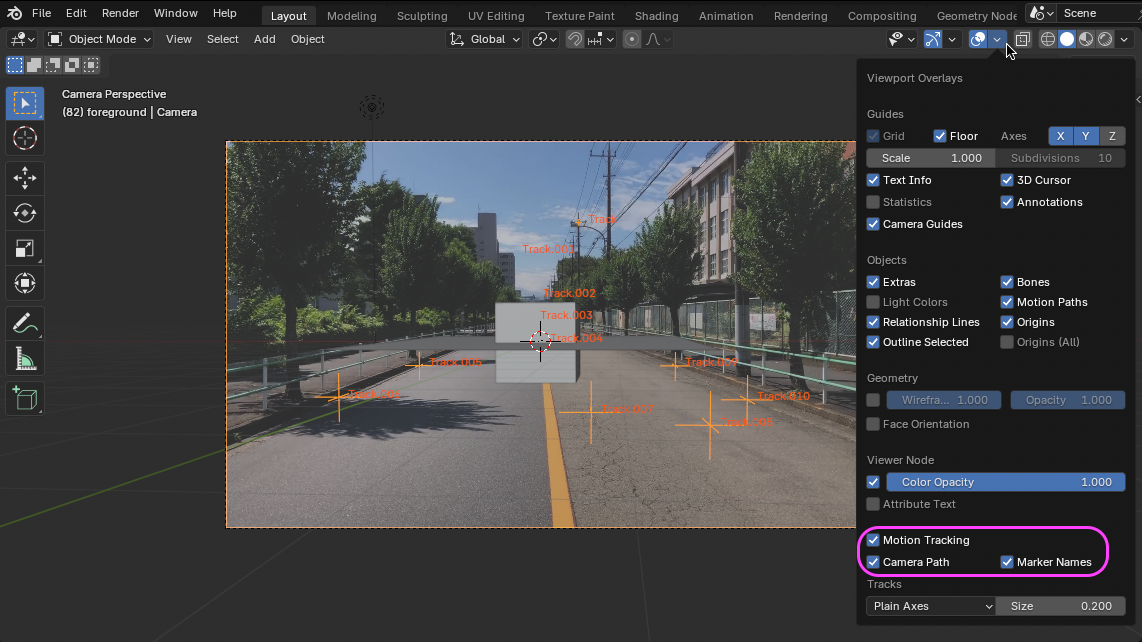Image resolution: width=1142 pixels, height=642 pixels.
Task: Toggle X-Ray mode icon
Action: pos(1023,39)
